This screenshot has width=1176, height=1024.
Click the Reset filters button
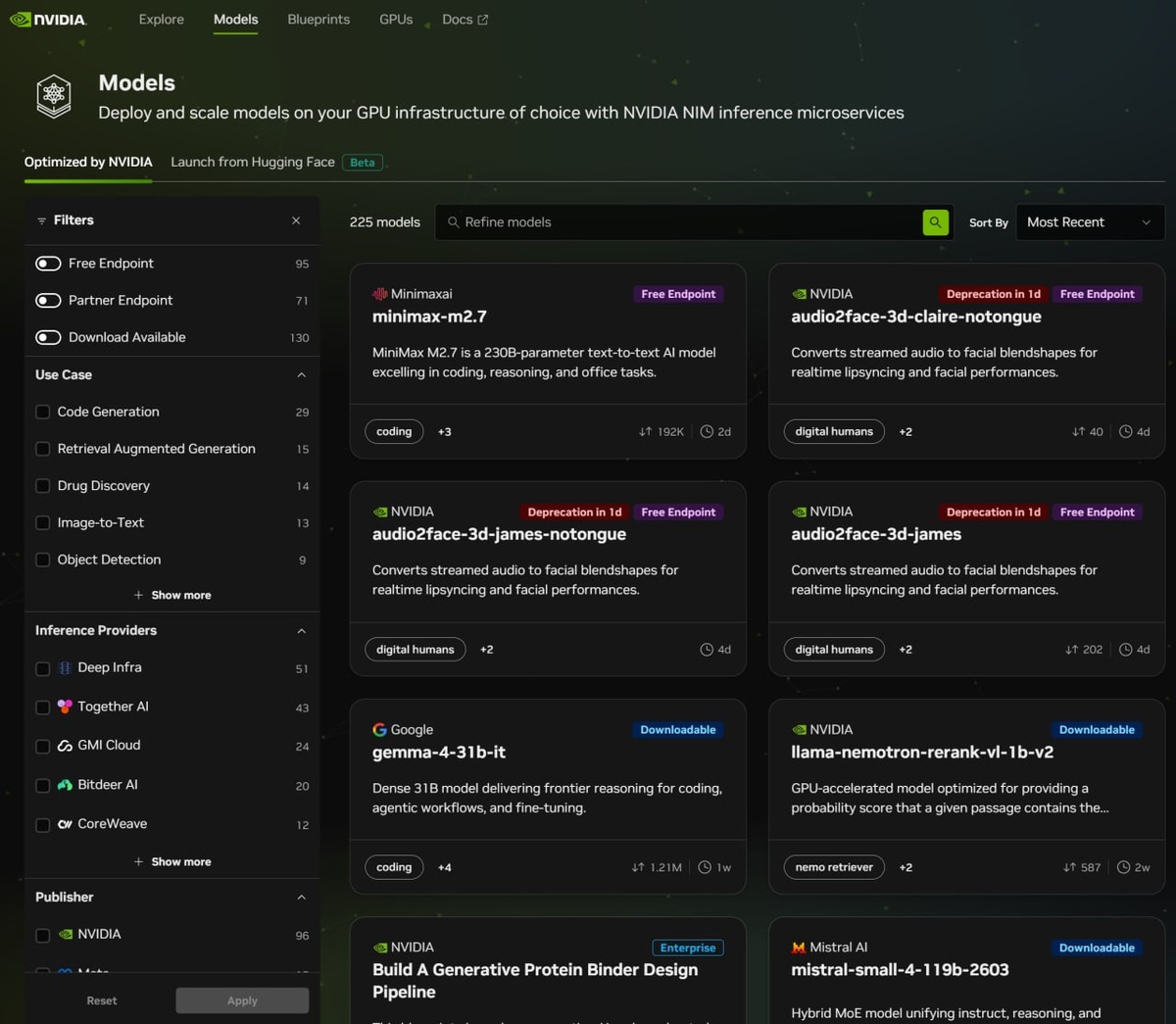click(x=102, y=1000)
